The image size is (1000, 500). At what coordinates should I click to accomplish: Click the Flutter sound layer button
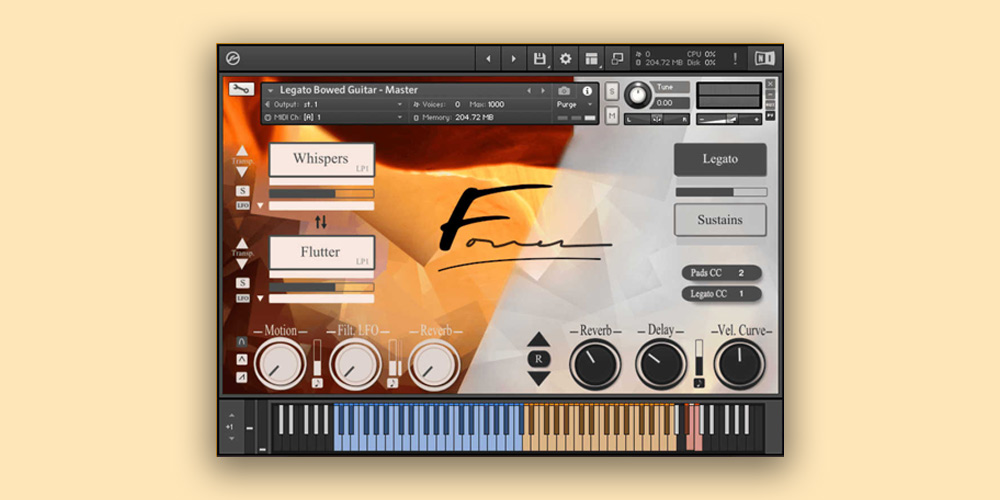(321, 253)
